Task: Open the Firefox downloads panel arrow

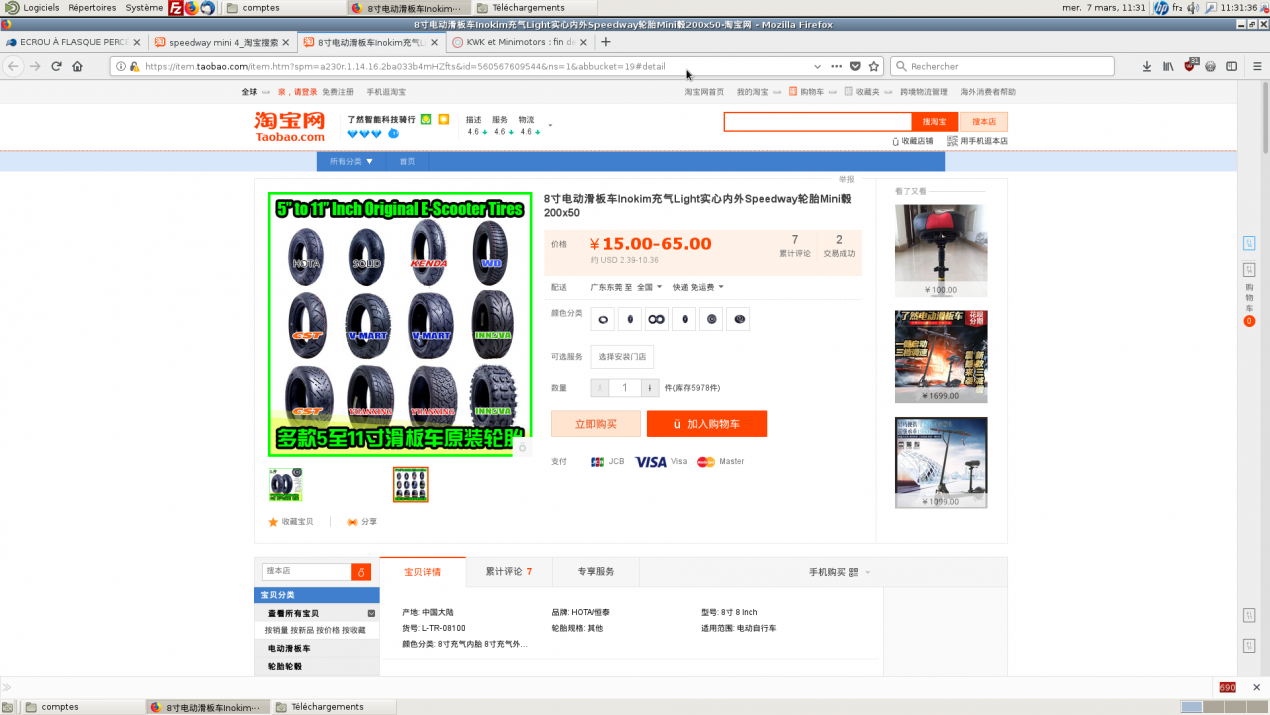Action: tap(1147, 66)
